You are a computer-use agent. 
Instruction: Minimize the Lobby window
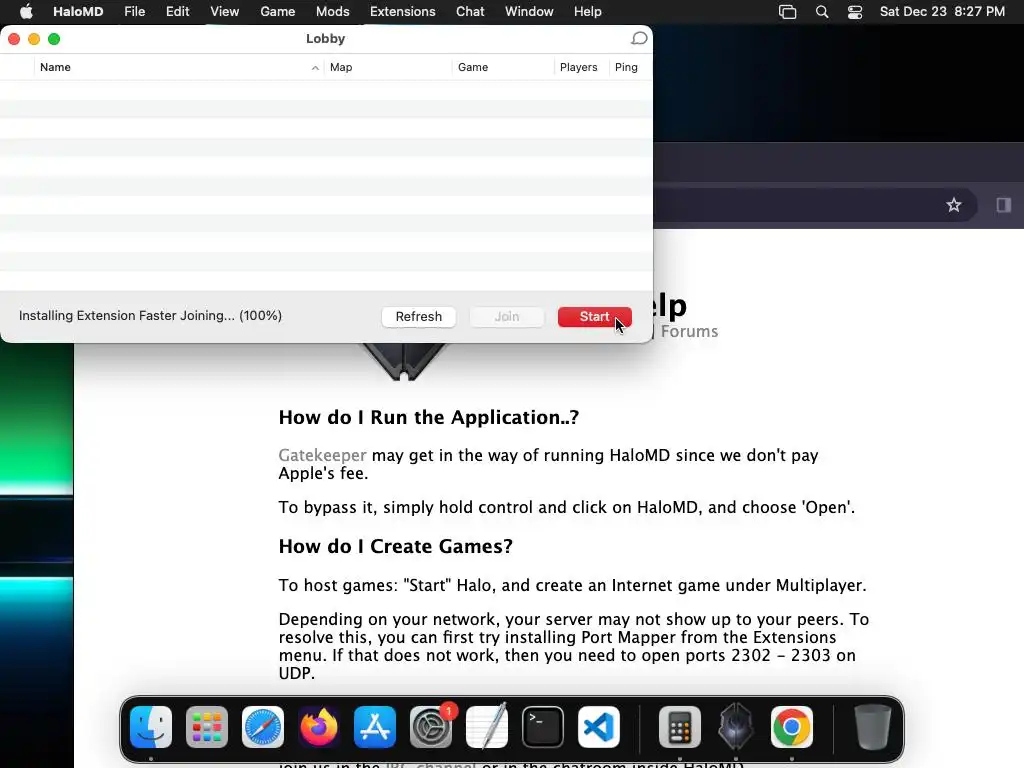(34, 39)
